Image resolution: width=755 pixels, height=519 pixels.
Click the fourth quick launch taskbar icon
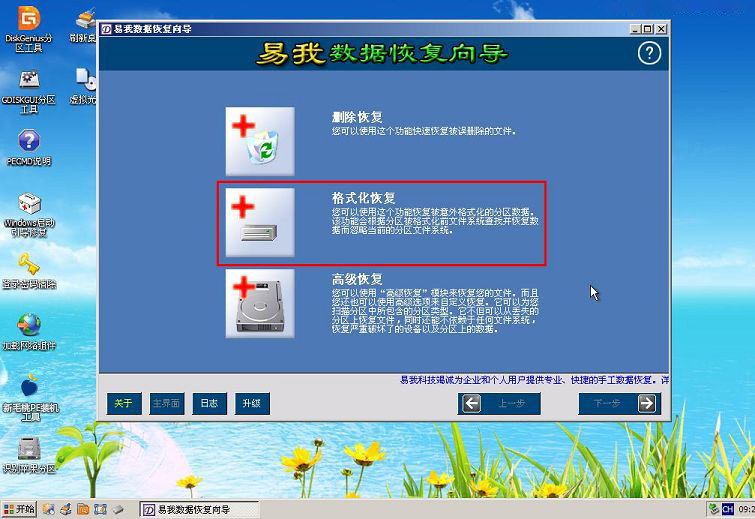tap(100, 509)
